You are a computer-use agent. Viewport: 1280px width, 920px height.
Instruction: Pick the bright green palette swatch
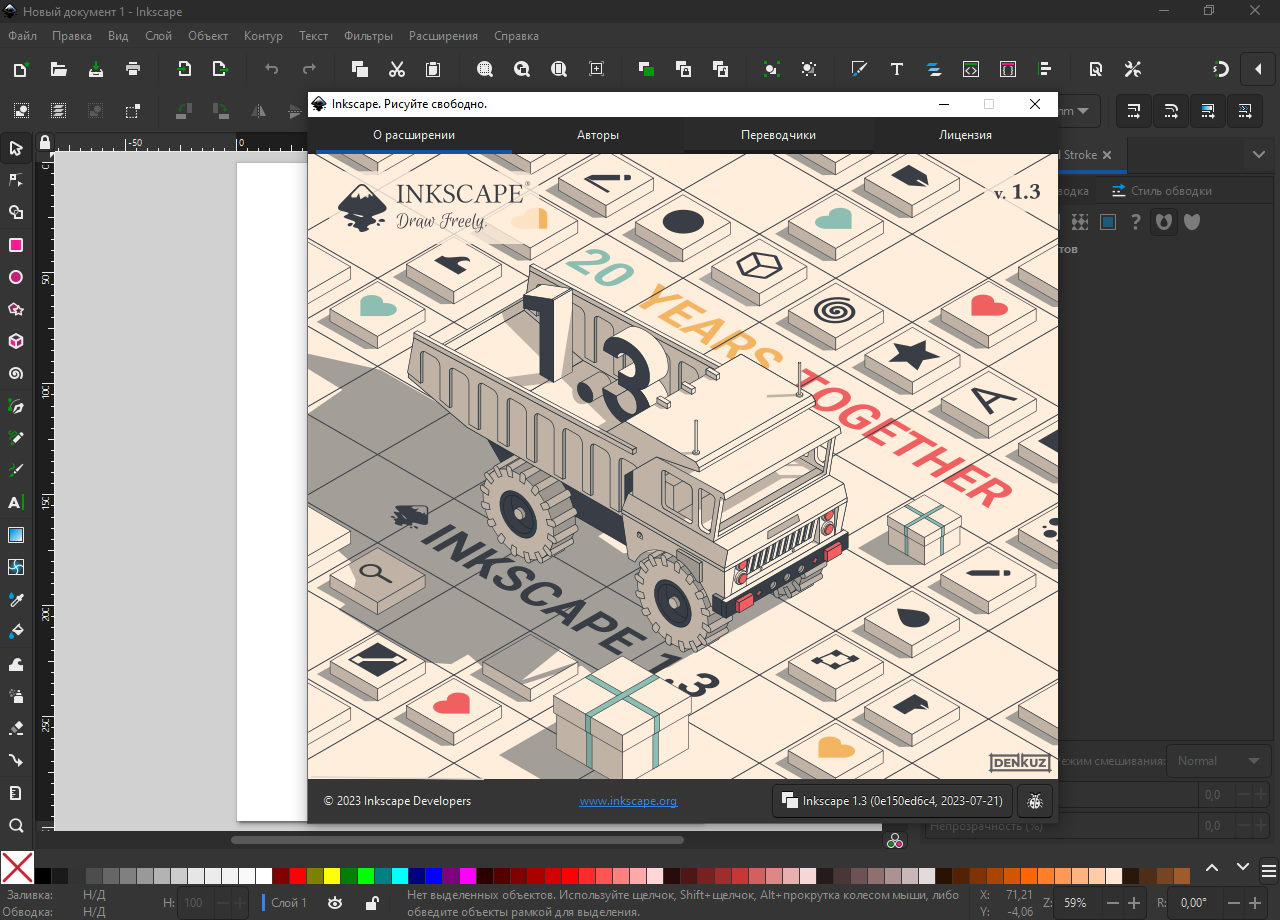point(366,876)
